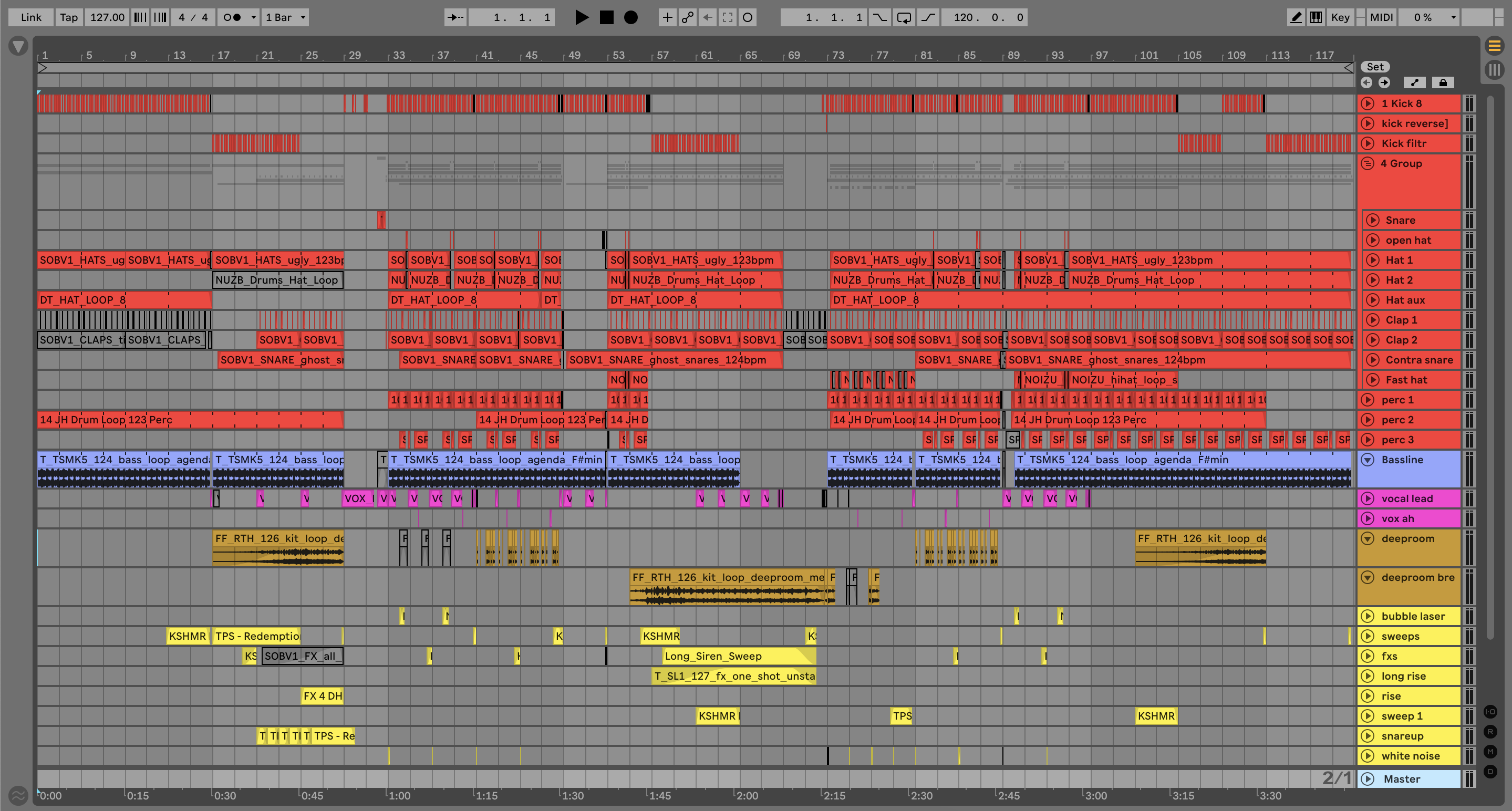Click the Tap tempo button
This screenshot has height=811, width=1512.
pyautogui.click(x=69, y=17)
